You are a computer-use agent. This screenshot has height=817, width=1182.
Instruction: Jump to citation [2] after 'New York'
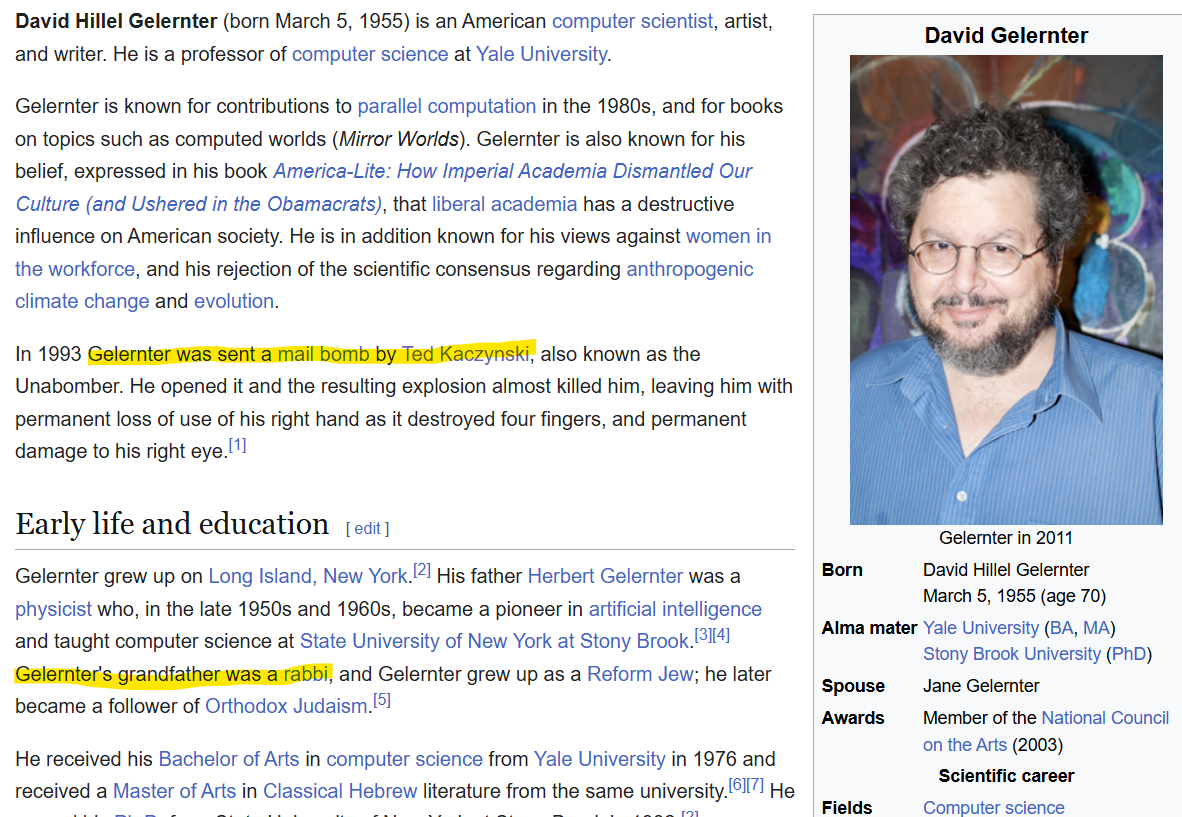[422, 570]
